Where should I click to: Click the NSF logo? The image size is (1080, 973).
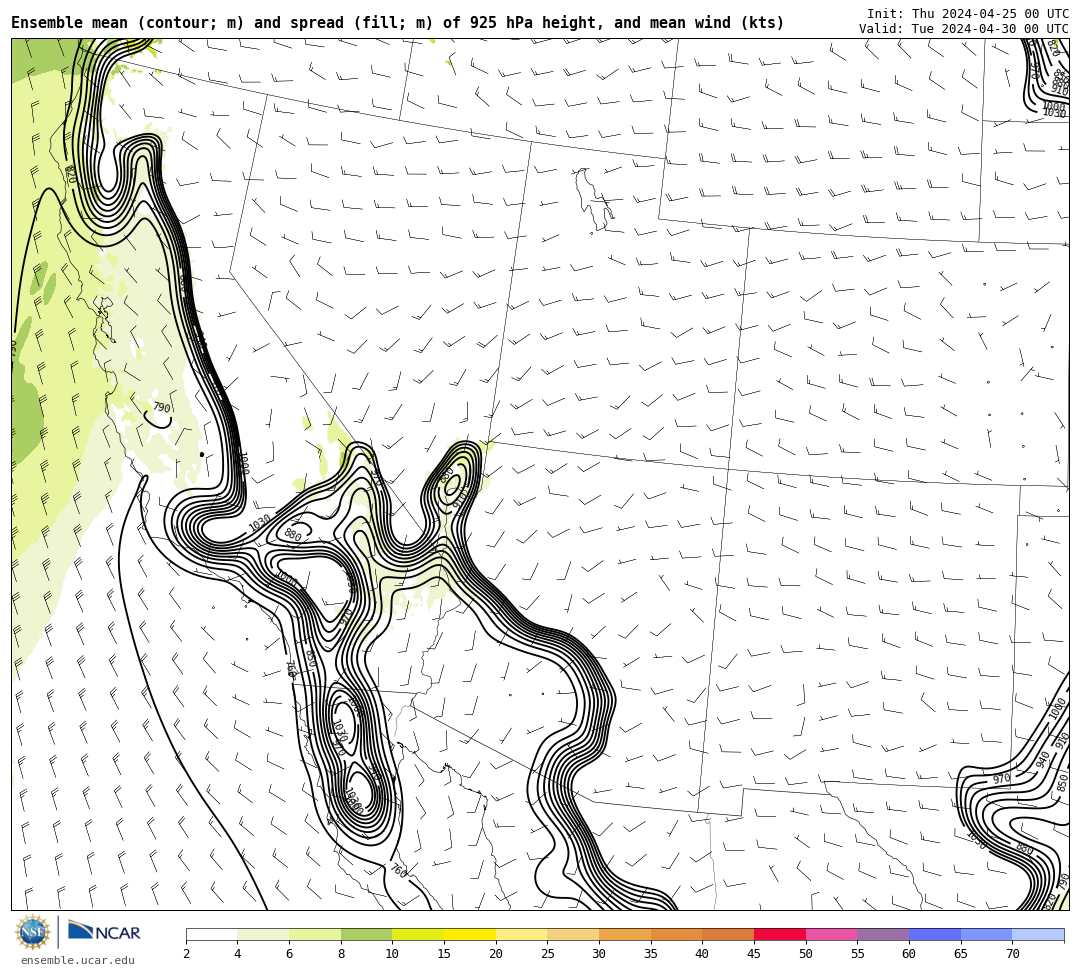point(33,932)
